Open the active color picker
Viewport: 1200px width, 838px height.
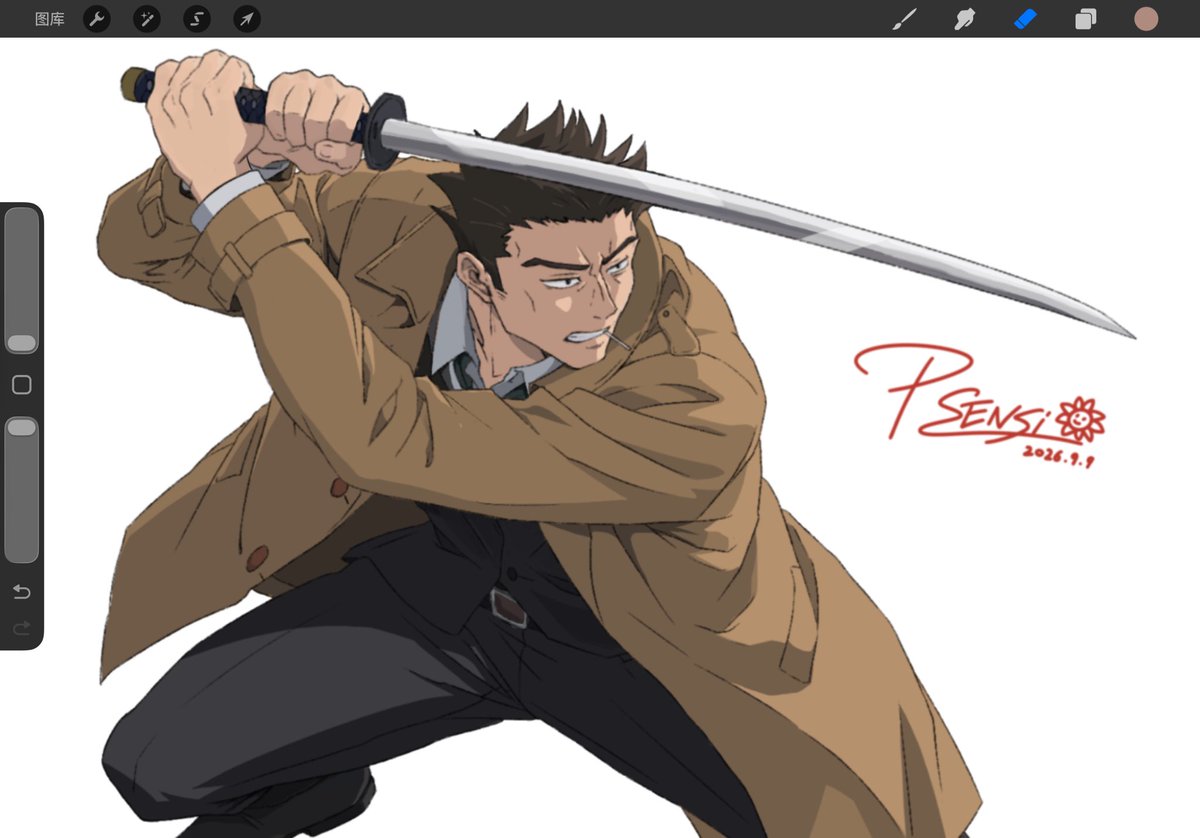pyautogui.click(x=1146, y=19)
